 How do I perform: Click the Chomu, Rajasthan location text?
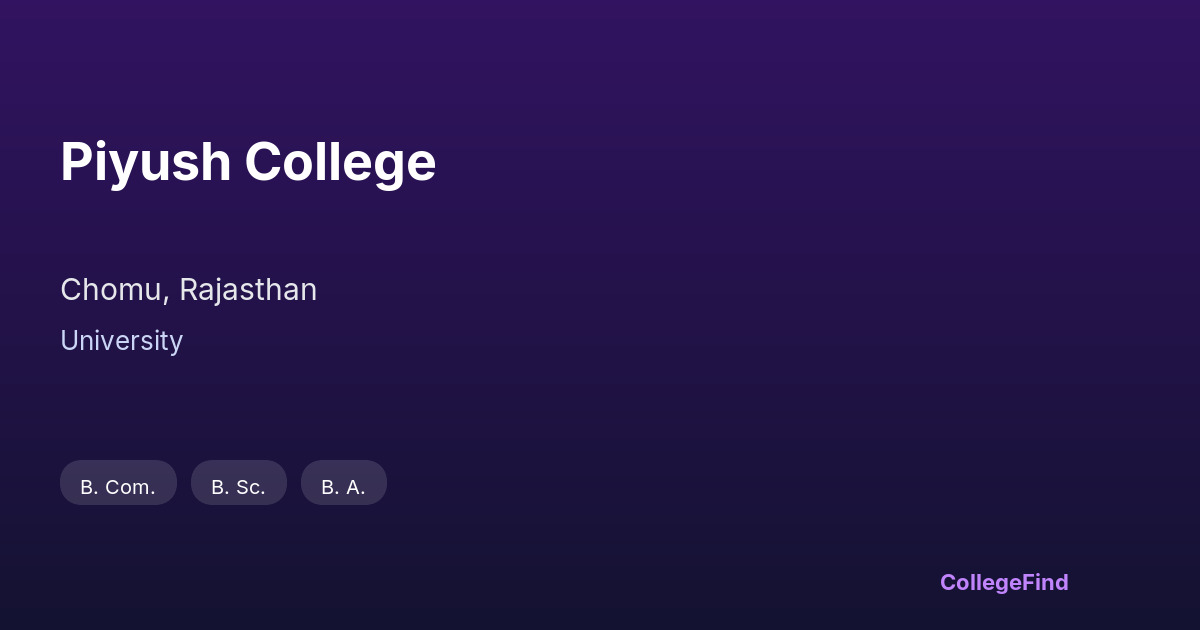188,290
